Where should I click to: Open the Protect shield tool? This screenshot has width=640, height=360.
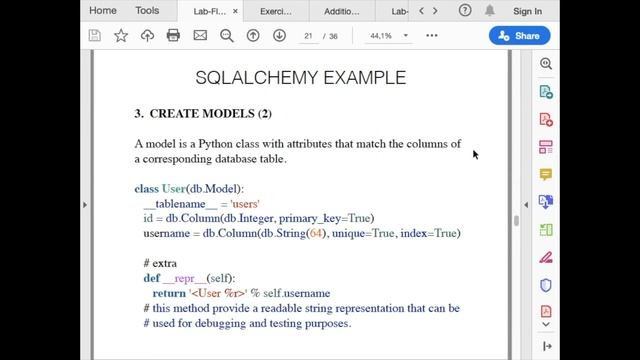tap(546, 285)
